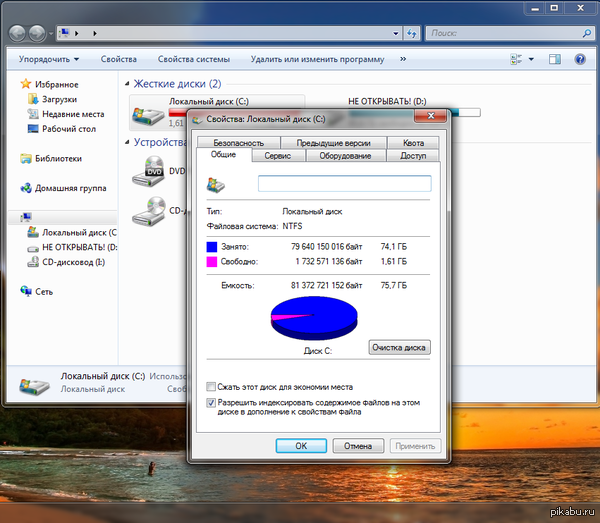The image size is (600, 523).
Task: Click Очистка диска button
Action: (x=399, y=347)
